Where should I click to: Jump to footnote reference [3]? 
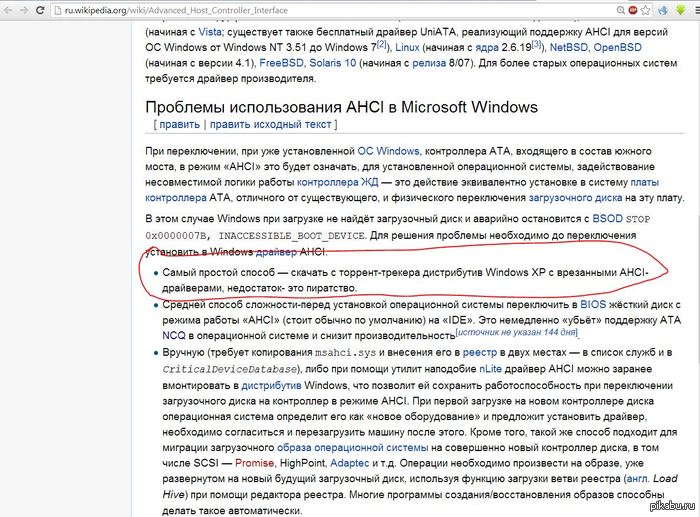(x=536, y=44)
